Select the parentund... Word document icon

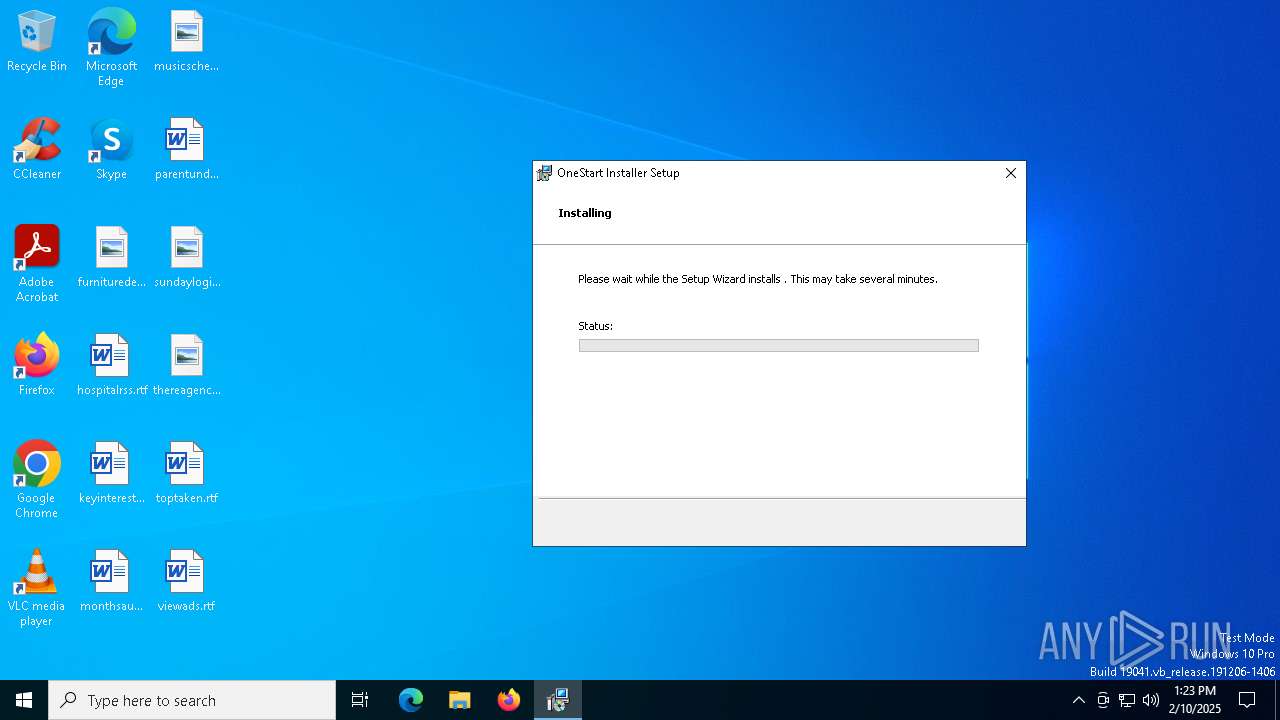tap(186, 150)
